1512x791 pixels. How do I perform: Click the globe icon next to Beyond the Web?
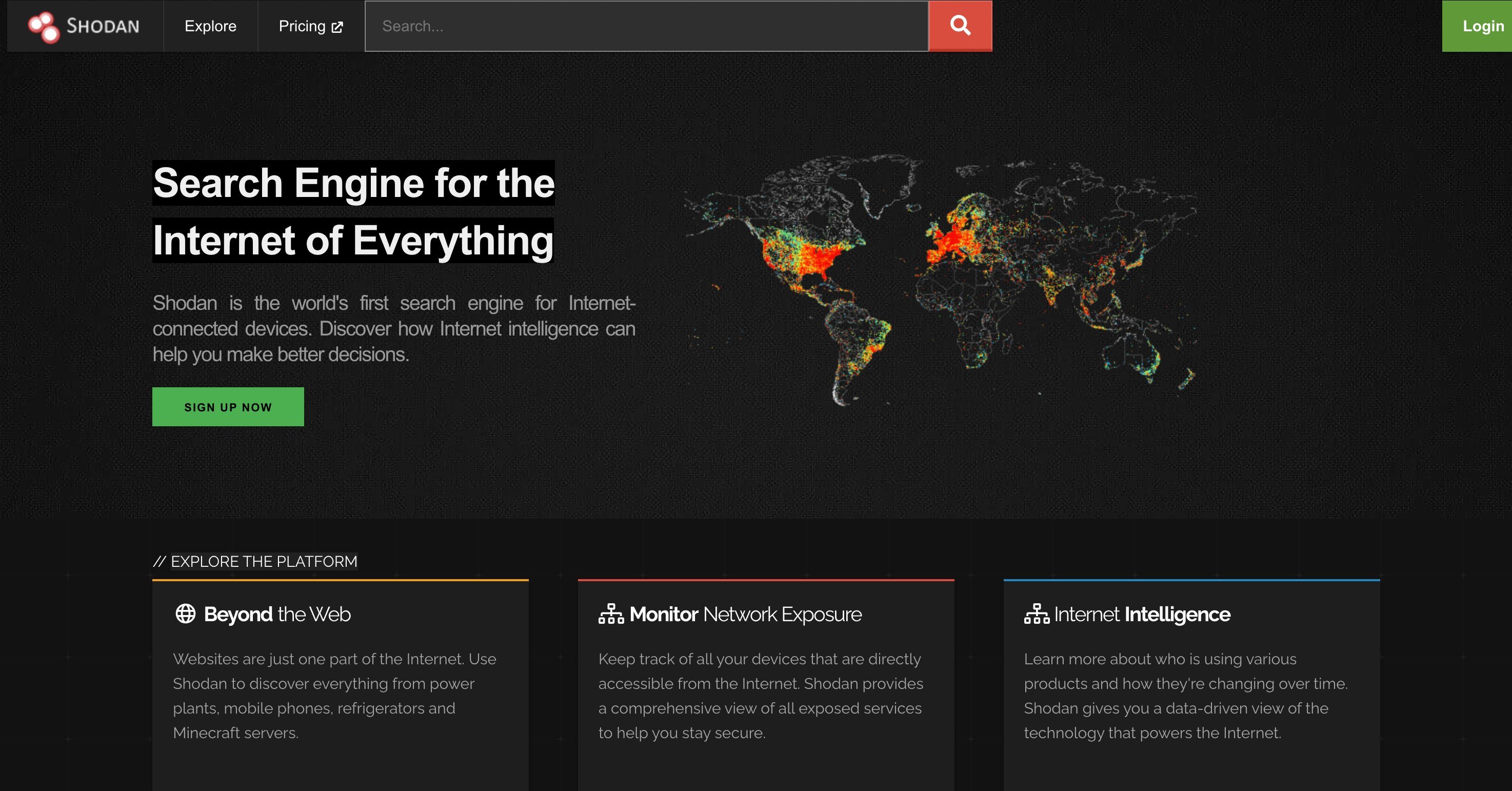coord(186,614)
